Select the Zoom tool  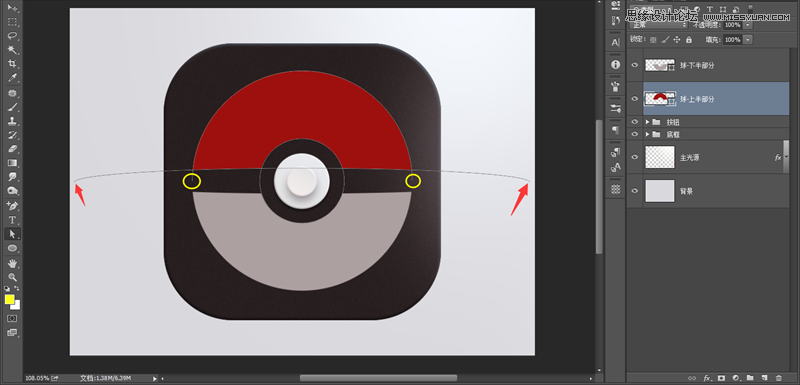[x=13, y=277]
